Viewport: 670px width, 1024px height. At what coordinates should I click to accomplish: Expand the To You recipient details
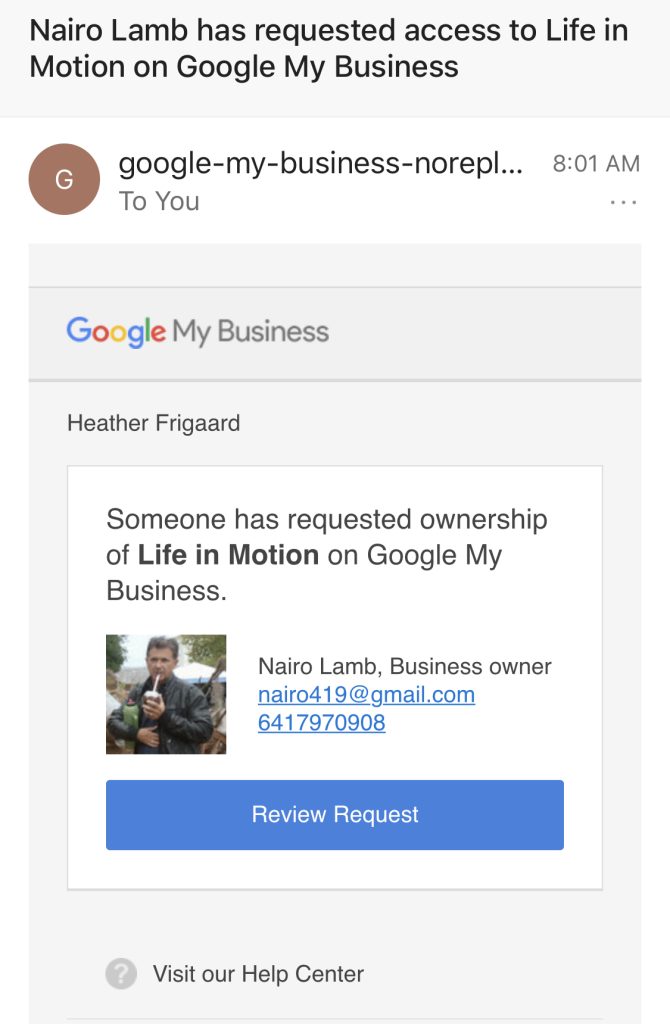pos(159,201)
